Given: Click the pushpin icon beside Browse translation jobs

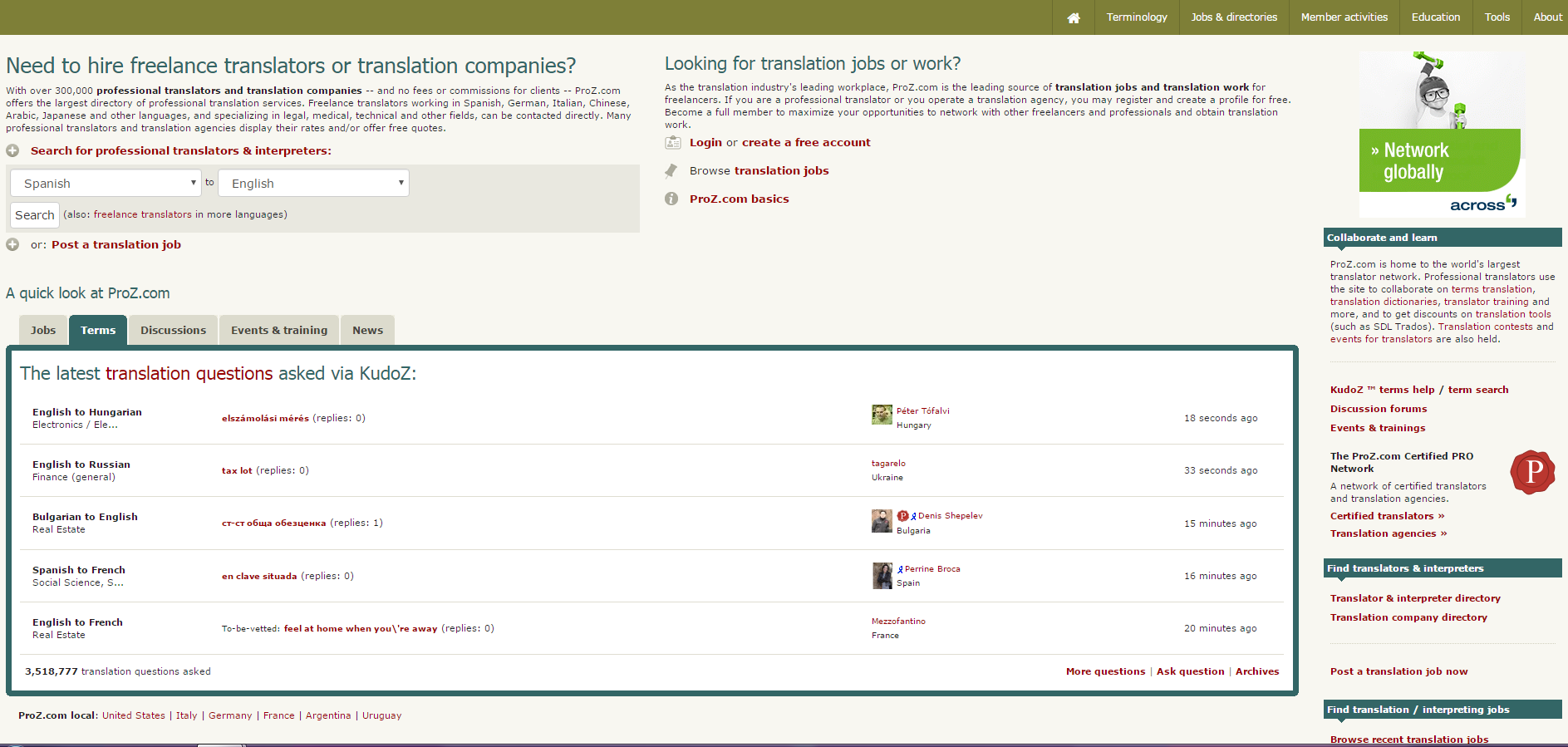Looking at the screenshot, I should pos(671,170).
